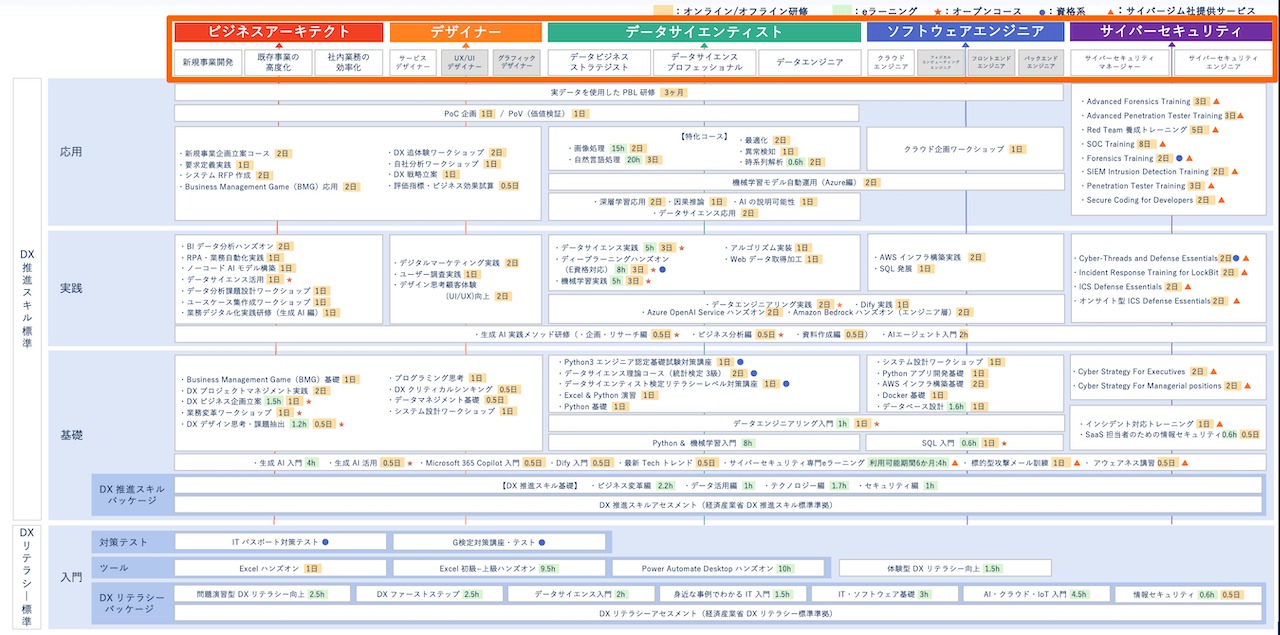The width and height of the screenshot is (1280, 635).
Task: Select the green データサイエンティスト header
Action: coord(704,32)
